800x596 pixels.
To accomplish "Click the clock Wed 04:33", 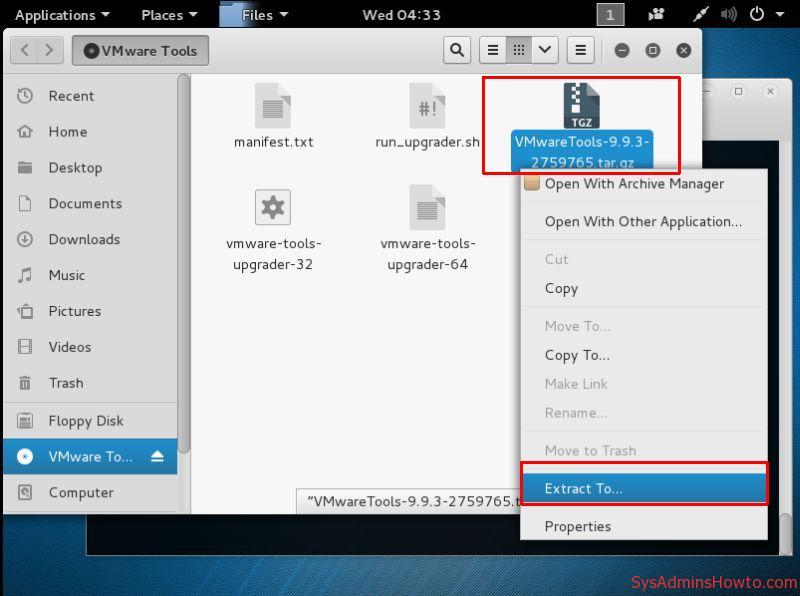I will pyautogui.click(x=402, y=15).
